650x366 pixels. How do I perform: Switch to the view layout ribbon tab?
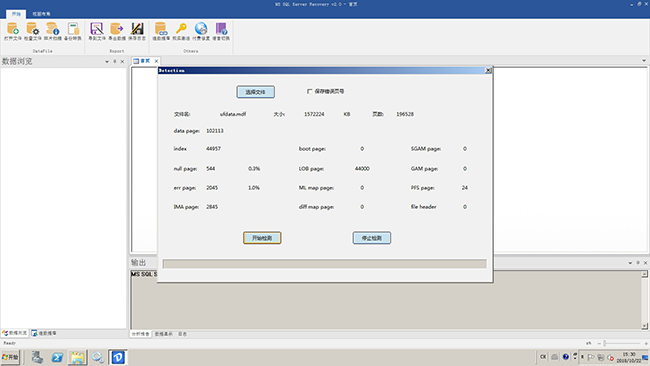point(41,14)
